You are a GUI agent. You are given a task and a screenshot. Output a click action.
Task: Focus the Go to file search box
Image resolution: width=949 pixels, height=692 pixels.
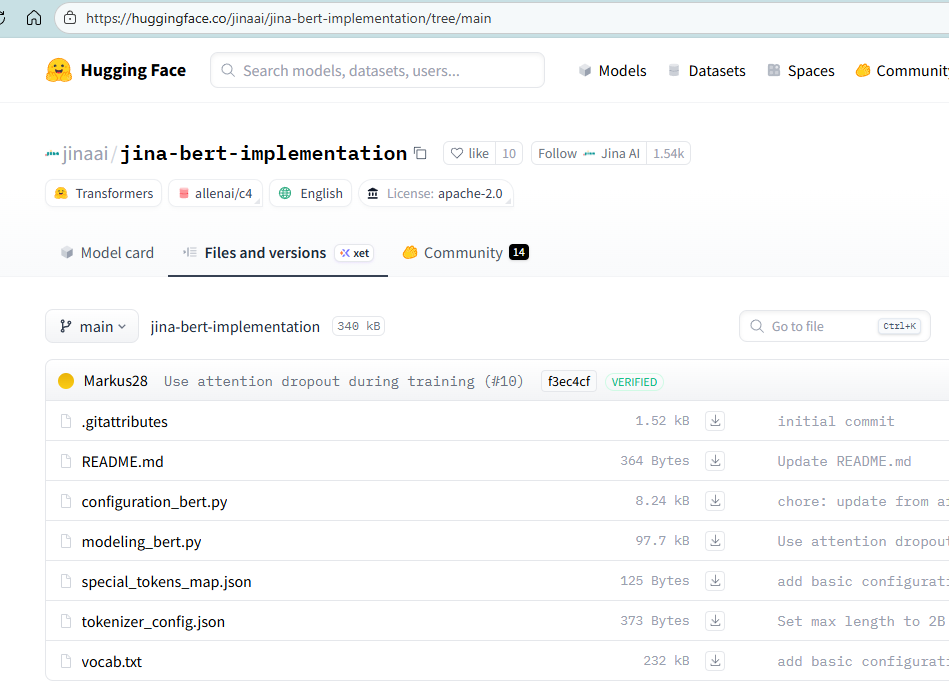coord(835,326)
